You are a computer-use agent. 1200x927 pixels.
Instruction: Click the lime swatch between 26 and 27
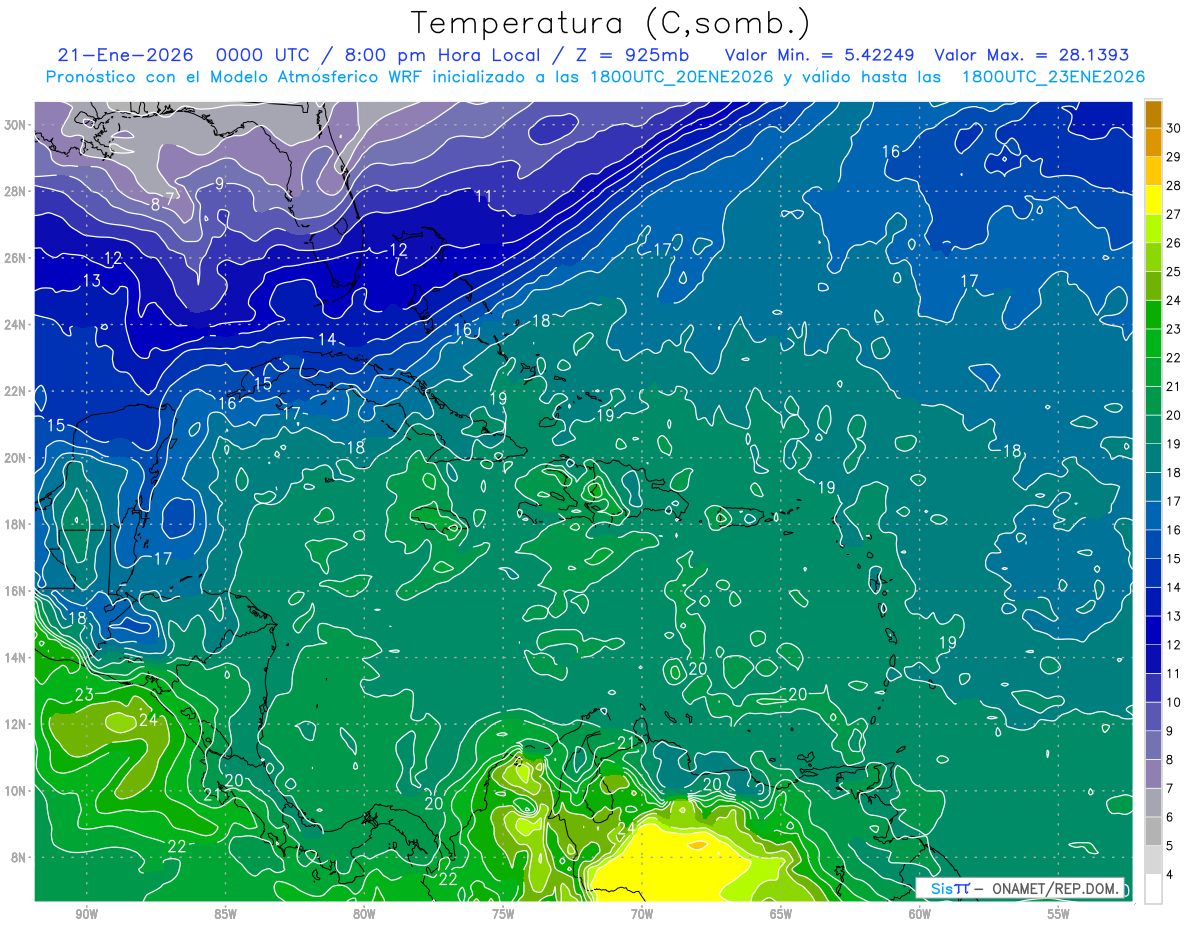(1153, 228)
